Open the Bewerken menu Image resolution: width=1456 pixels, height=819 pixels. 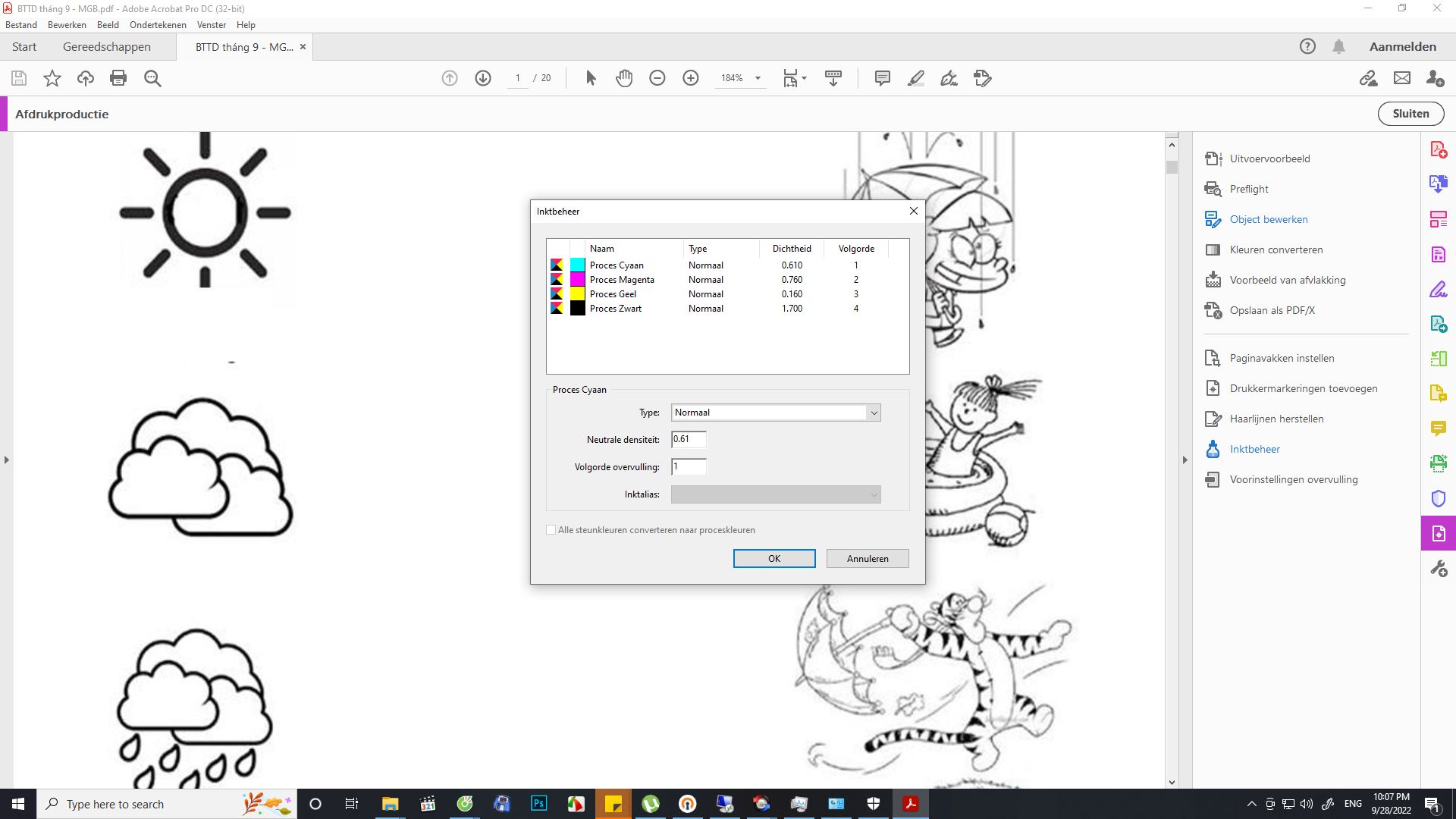(67, 24)
